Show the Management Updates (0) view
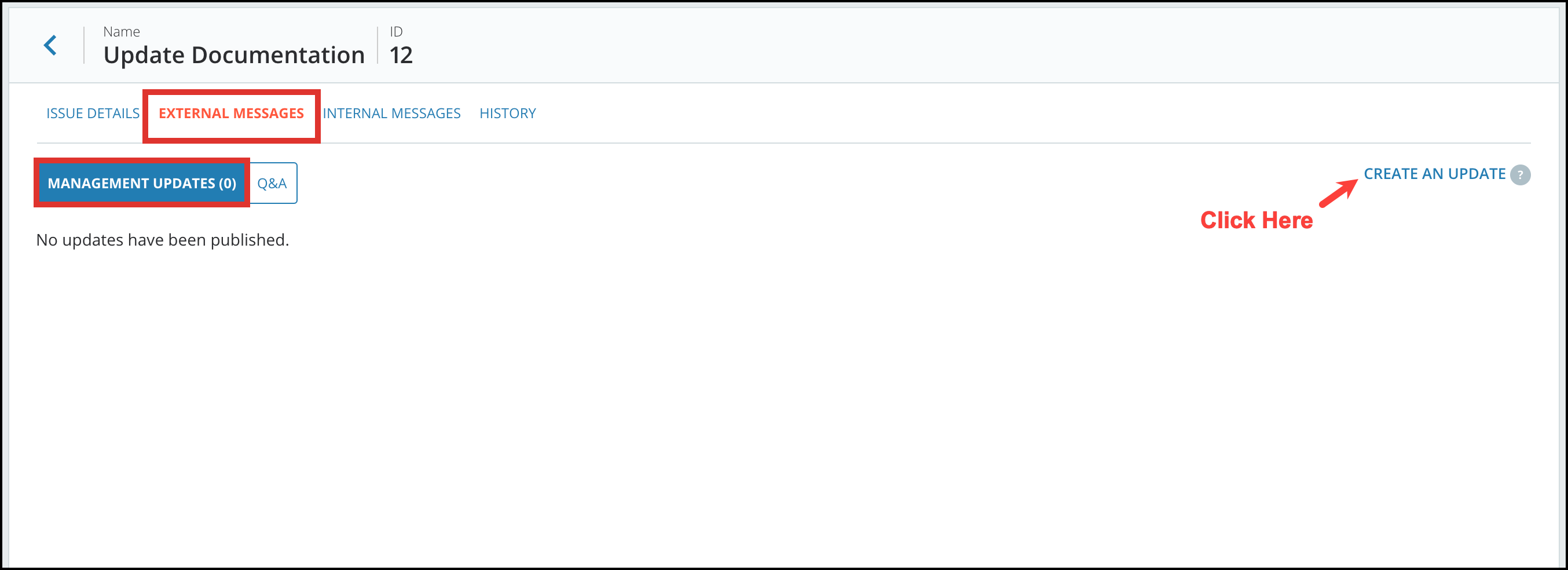This screenshot has width=1568, height=570. pyautogui.click(x=142, y=183)
